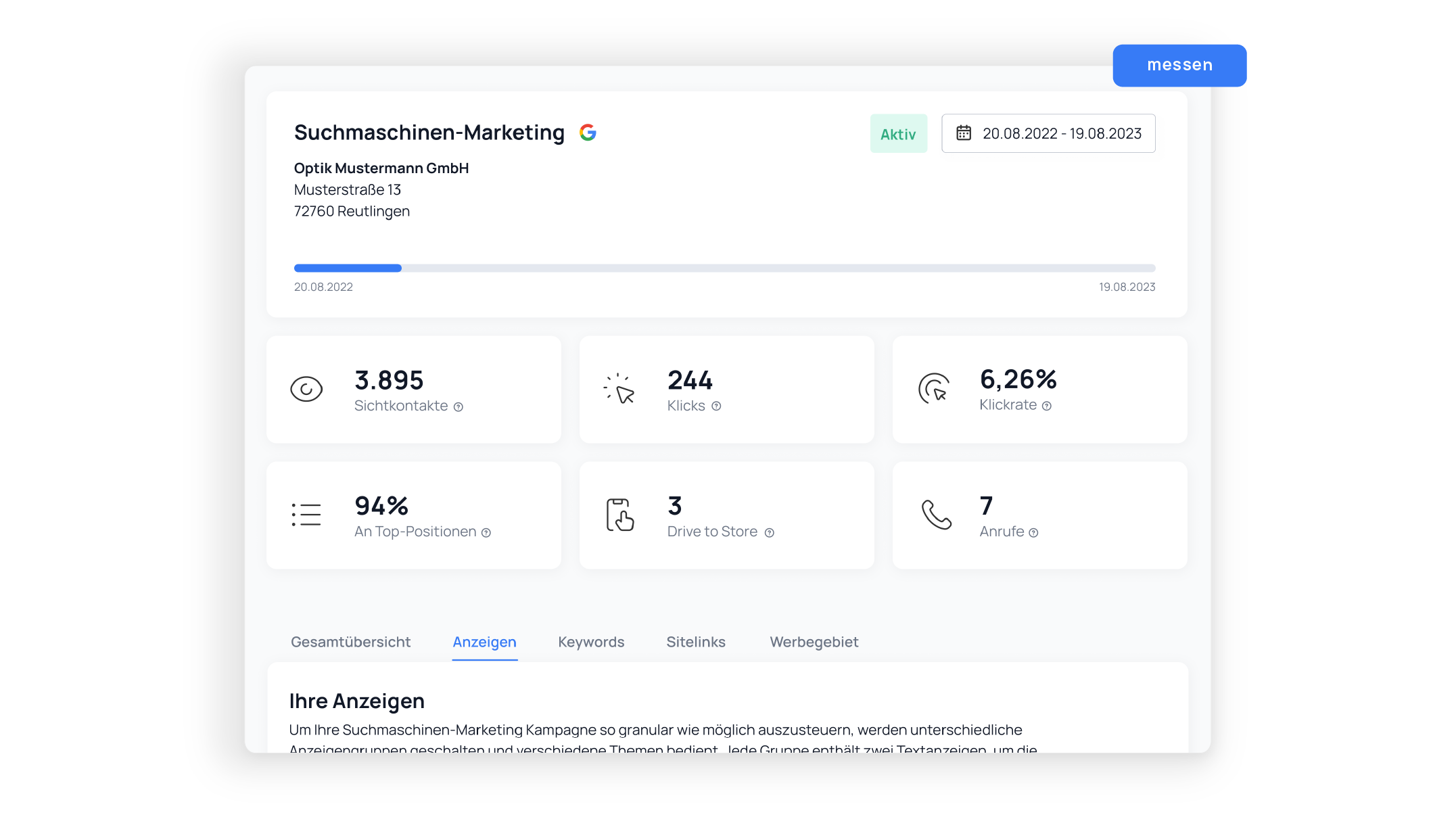Click the Drive to Store tap icon
1456x819 pixels.
point(619,515)
